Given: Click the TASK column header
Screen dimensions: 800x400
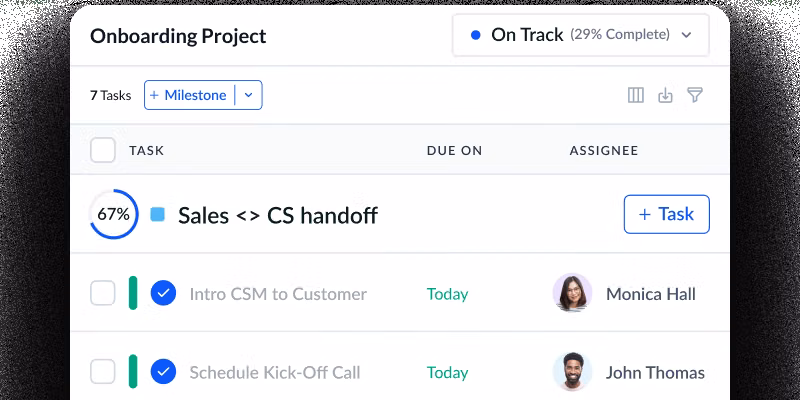Looking at the screenshot, I should pos(146,151).
